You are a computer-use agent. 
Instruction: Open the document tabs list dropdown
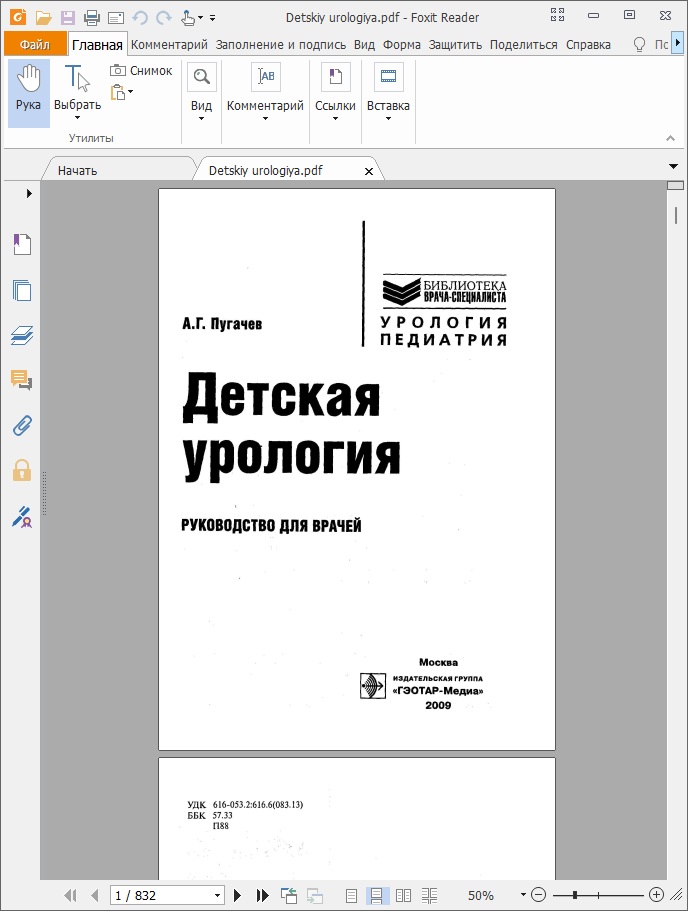tap(673, 167)
